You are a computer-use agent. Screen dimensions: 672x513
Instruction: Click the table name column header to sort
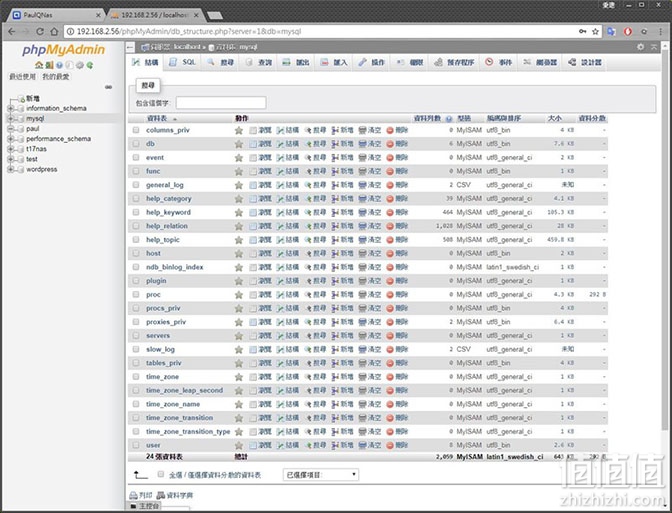157,119
